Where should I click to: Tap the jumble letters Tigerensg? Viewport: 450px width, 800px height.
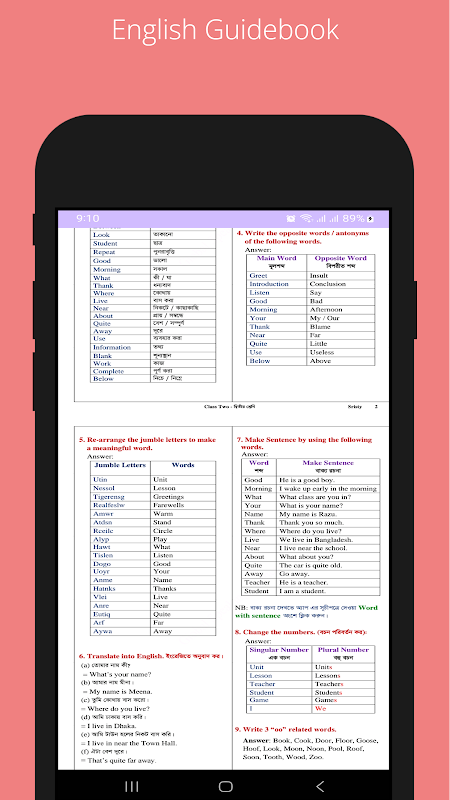(x=108, y=496)
